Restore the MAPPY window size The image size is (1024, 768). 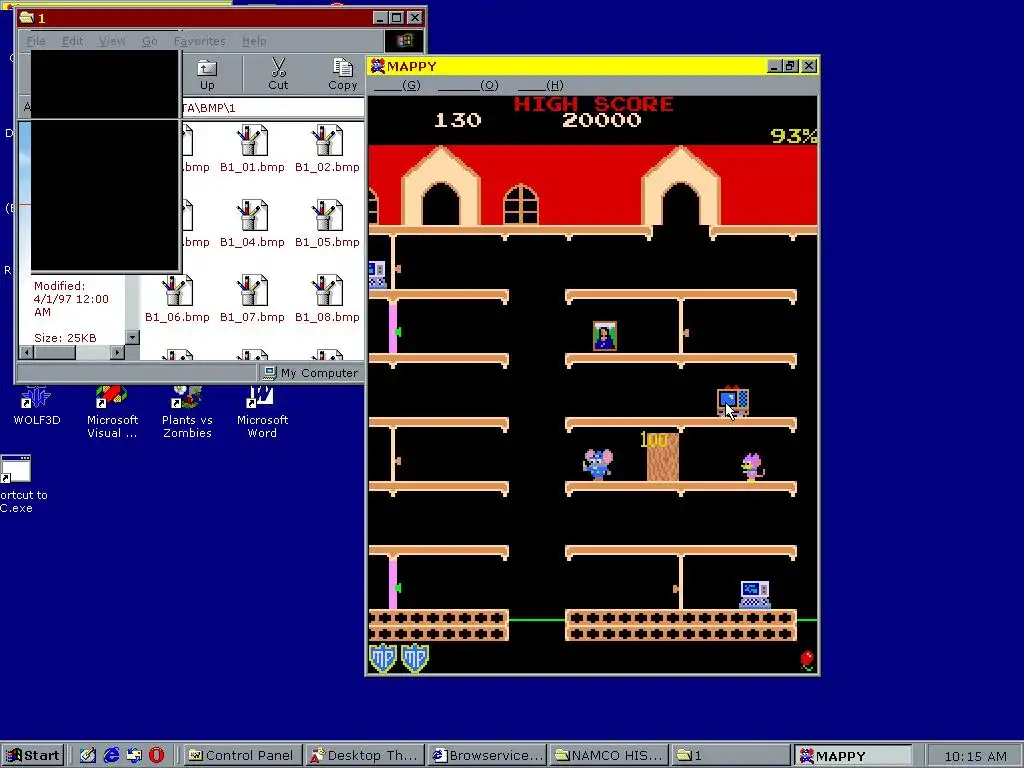point(791,66)
